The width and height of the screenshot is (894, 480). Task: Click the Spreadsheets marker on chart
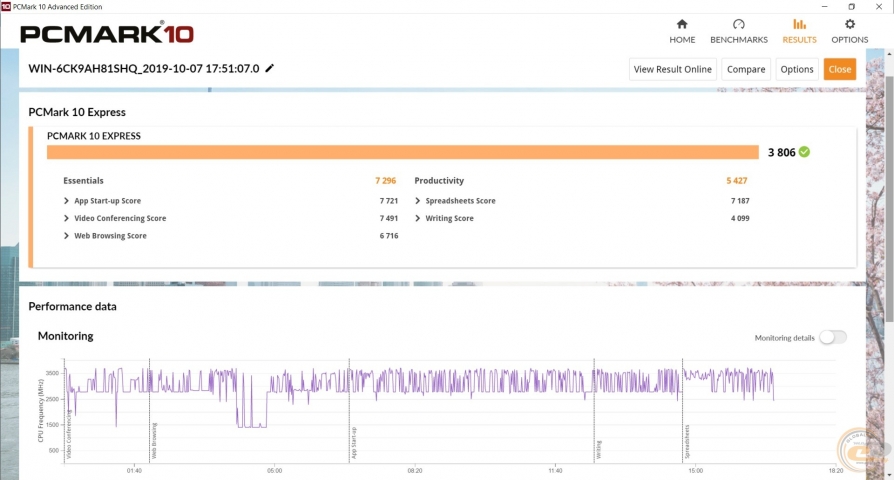(687, 441)
